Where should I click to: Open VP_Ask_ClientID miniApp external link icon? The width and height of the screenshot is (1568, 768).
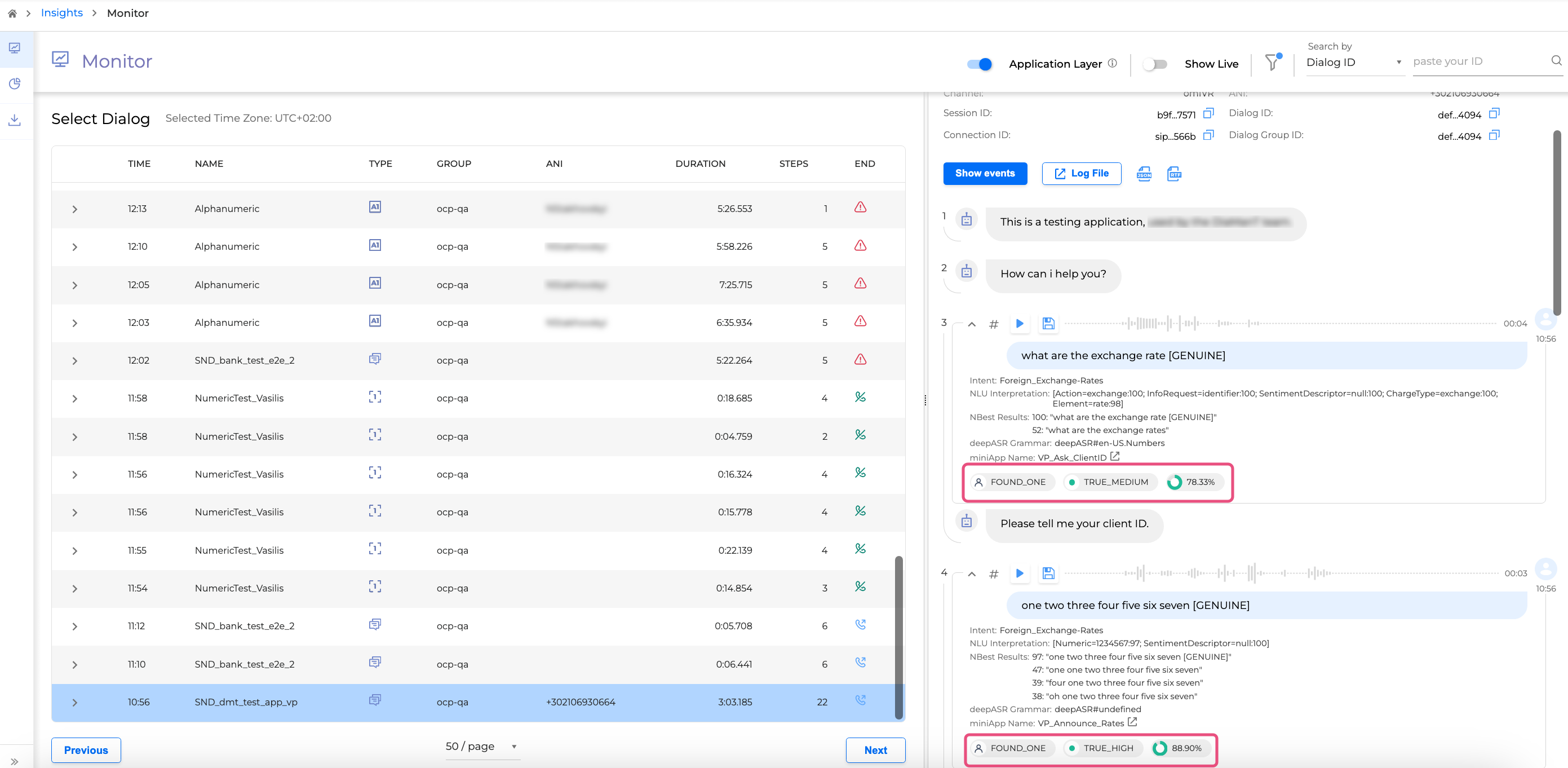(1115, 456)
